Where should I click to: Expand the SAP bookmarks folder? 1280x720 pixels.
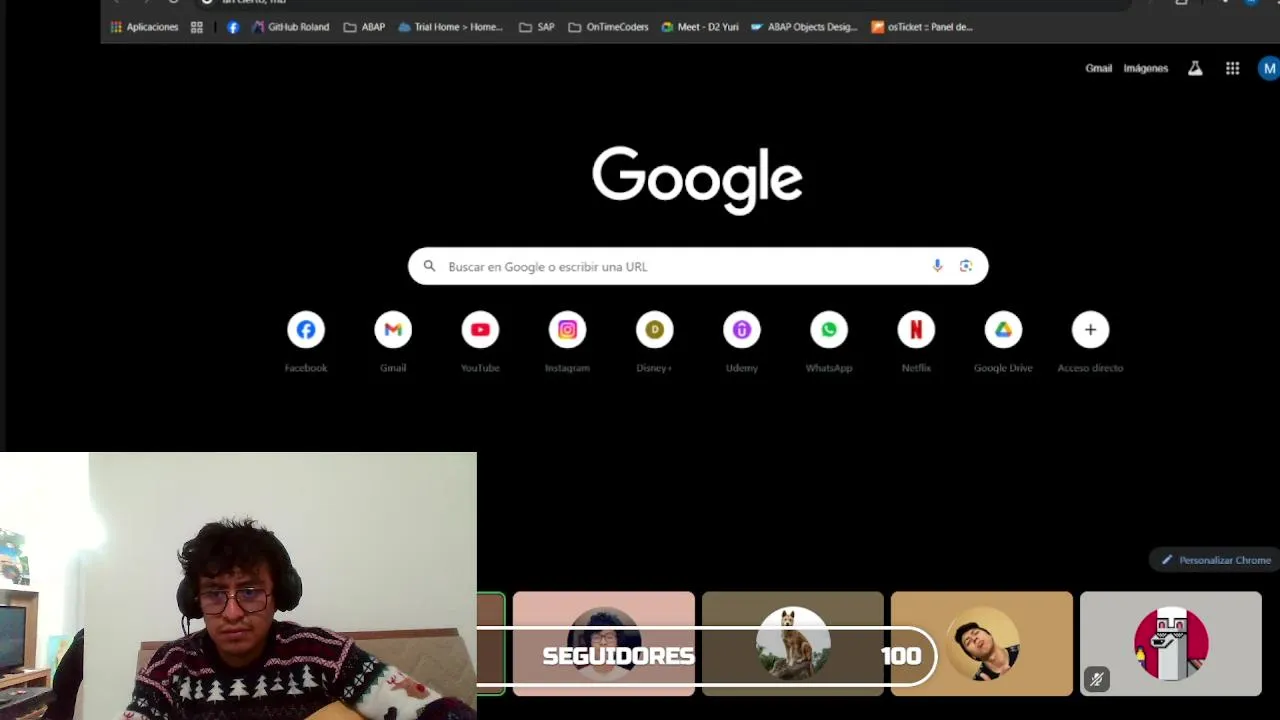(536, 27)
